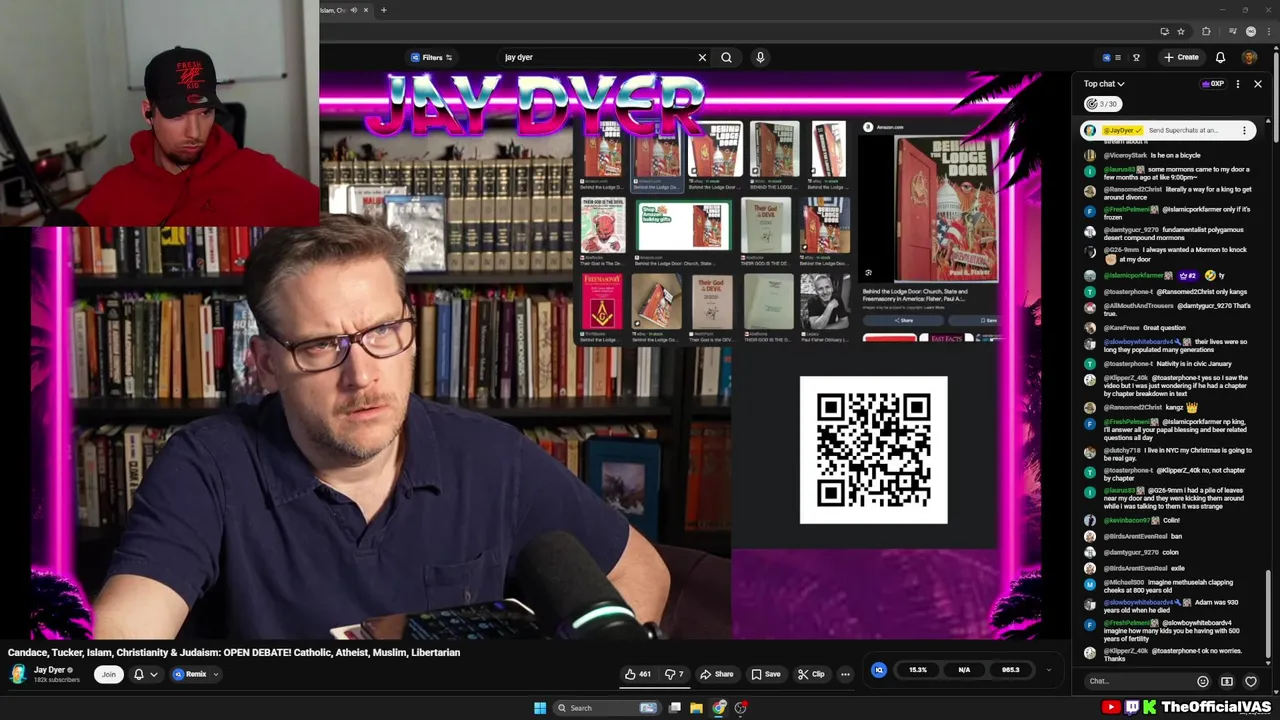Bookmark this page with star icon
This screenshot has width=1280, height=720.
[1181, 31]
